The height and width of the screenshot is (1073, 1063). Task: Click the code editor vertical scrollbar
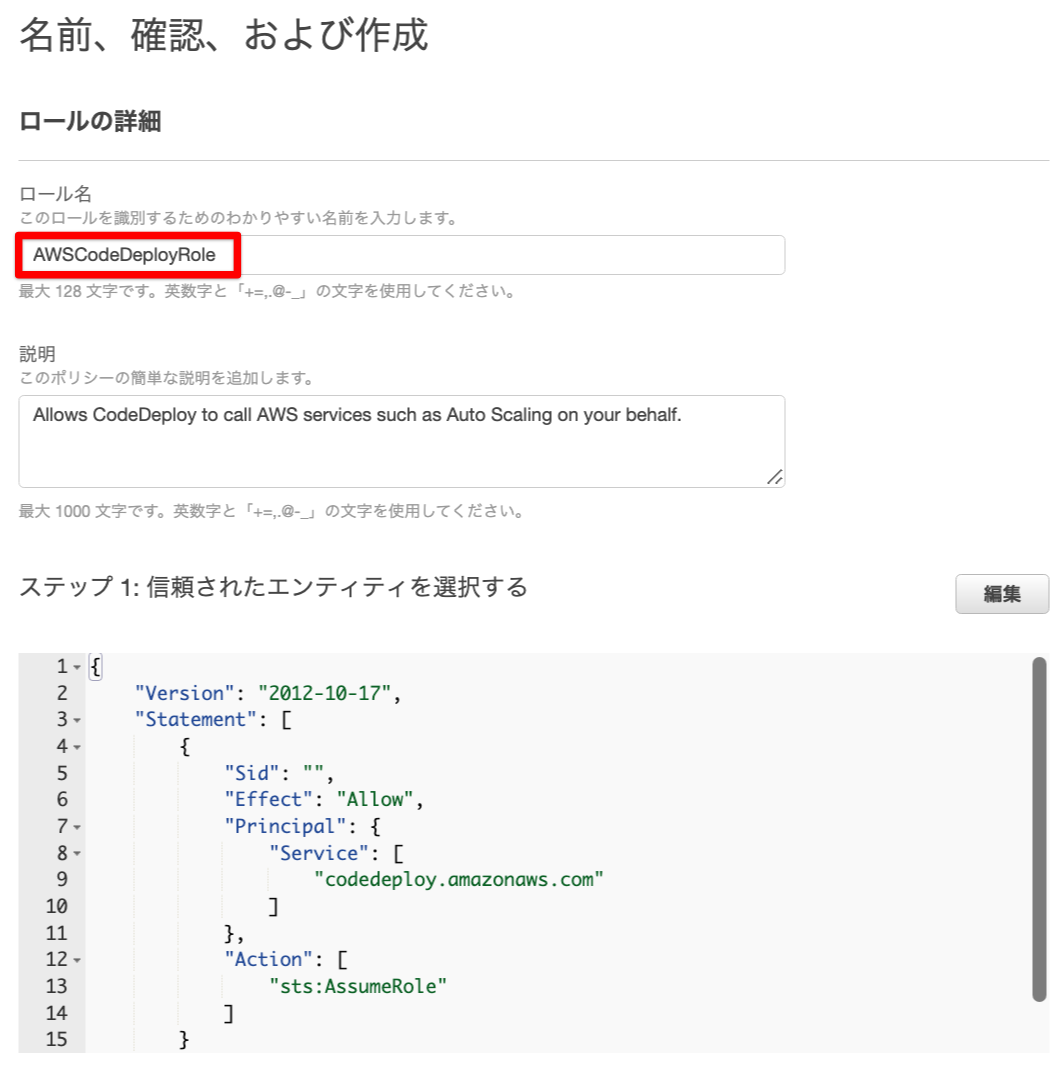point(1040,829)
